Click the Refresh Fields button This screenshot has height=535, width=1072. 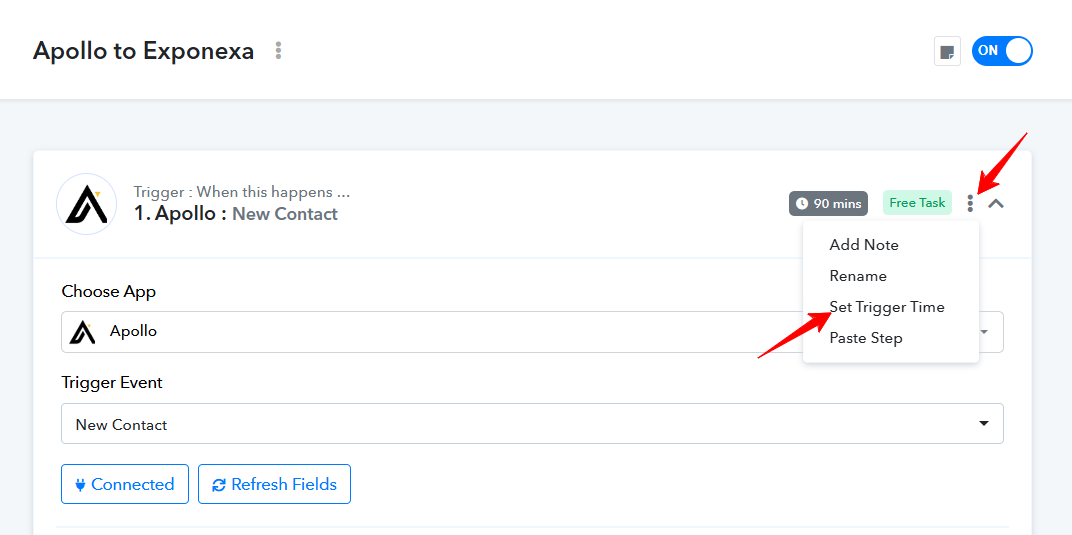[274, 484]
